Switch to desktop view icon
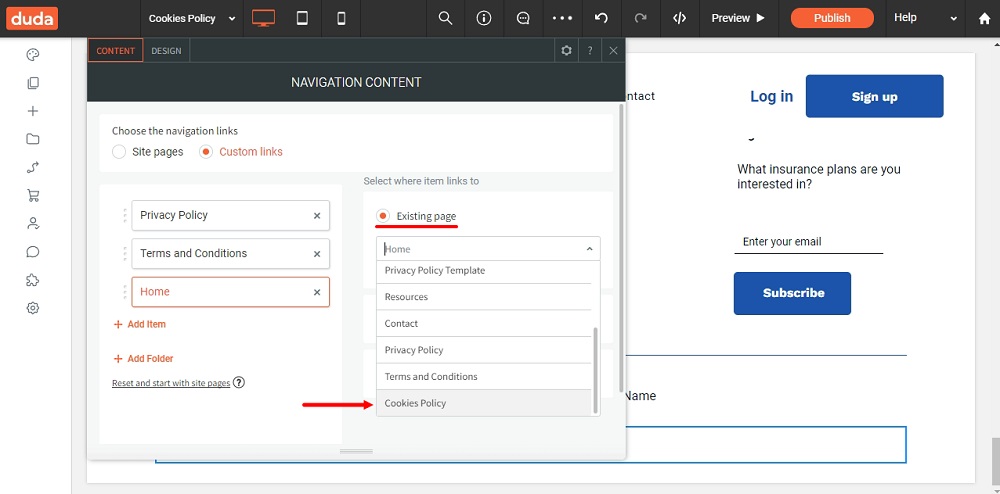This screenshot has height=494, width=1000. coord(263,18)
